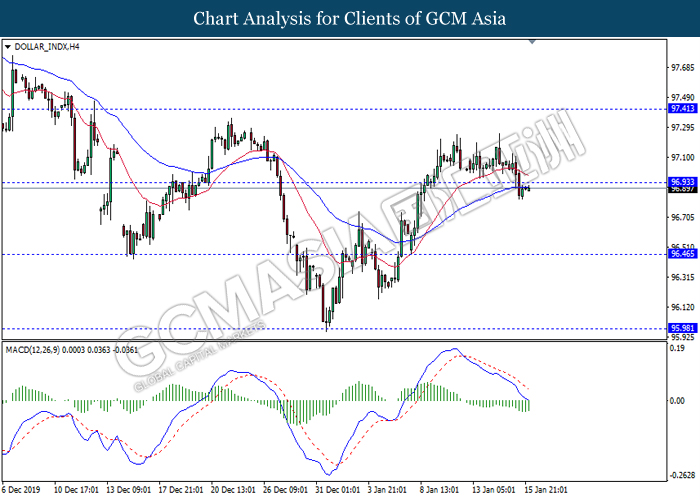Screen dimensions: 700x500
Task: Select the 95.981 support price tag
Action: pos(683,327)
